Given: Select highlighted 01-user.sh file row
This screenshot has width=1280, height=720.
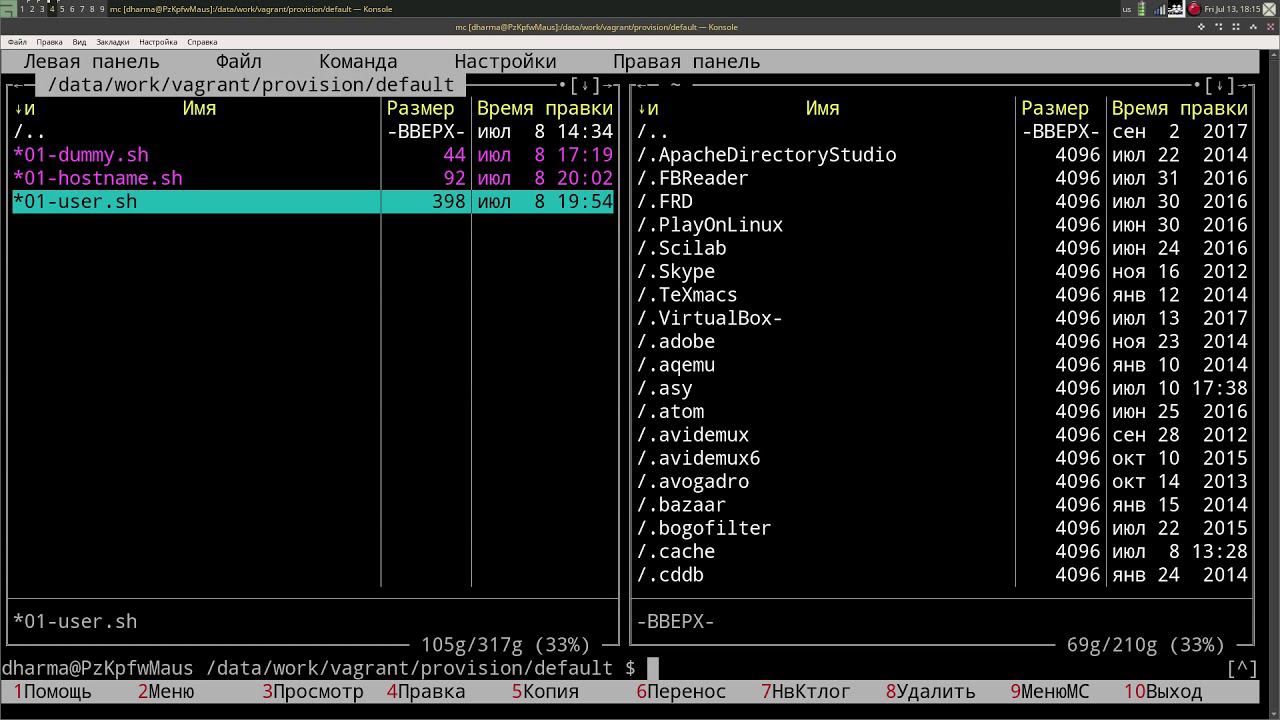Looking at the screenshot, I should pos(313,201).
